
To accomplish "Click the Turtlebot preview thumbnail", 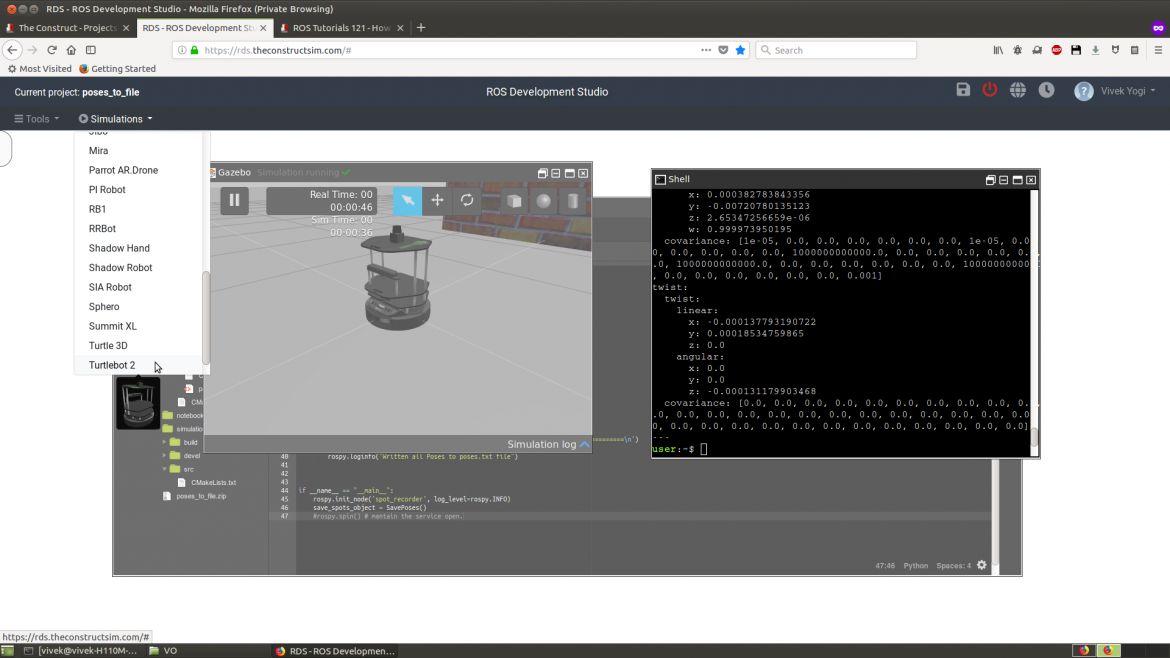I will [x=138, y=403].
